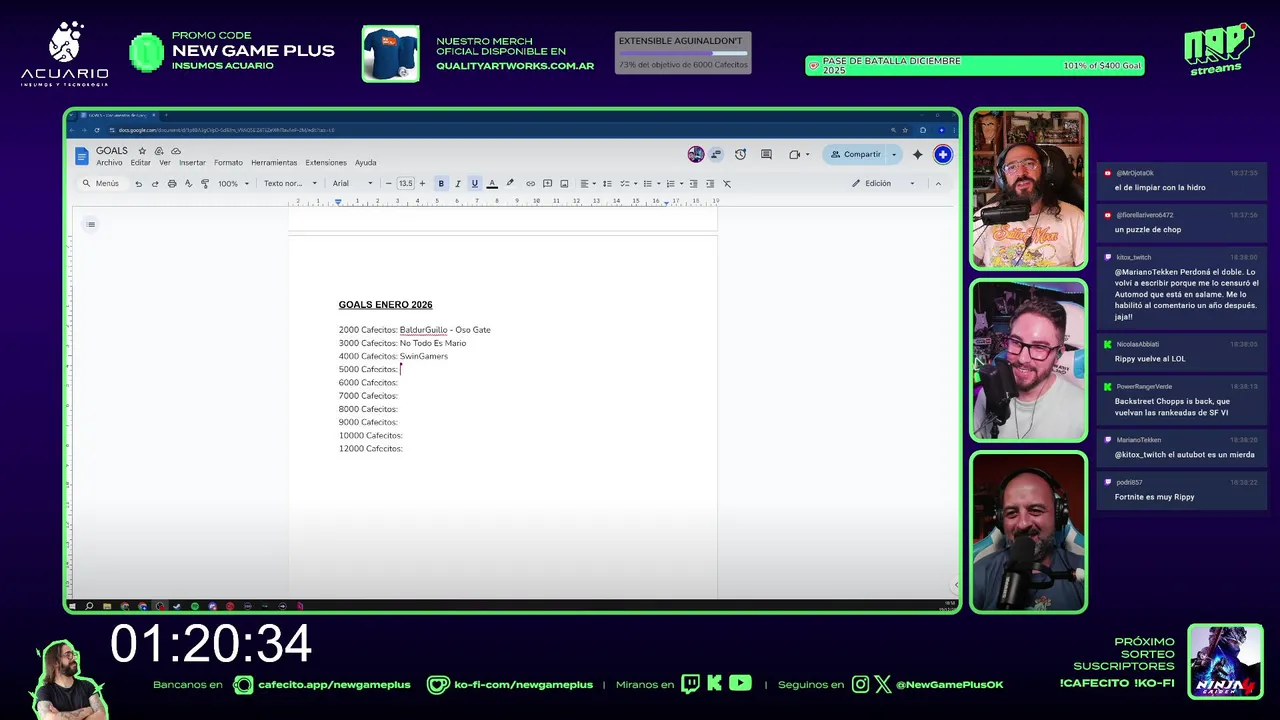Viewport: 1280px width, 720px height.
Task: Print the document
Action: click(172, 184)
